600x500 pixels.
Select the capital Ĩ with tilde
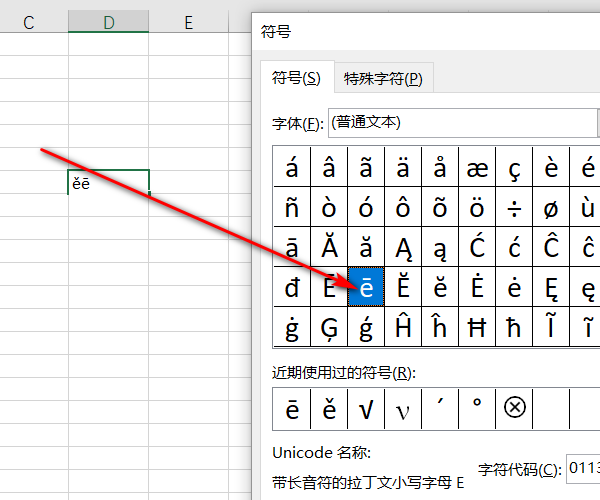tap(551, 327)
